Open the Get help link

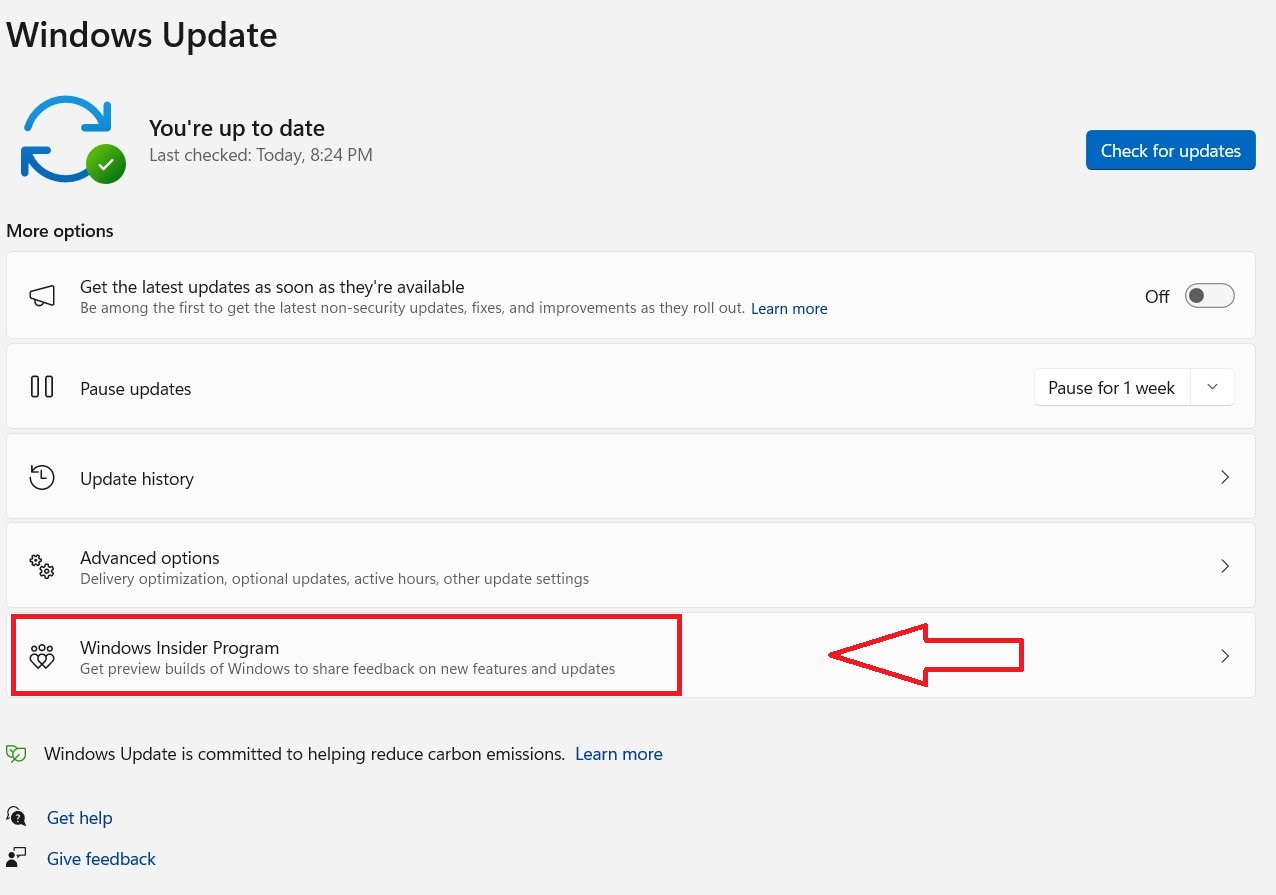point(80,818)
